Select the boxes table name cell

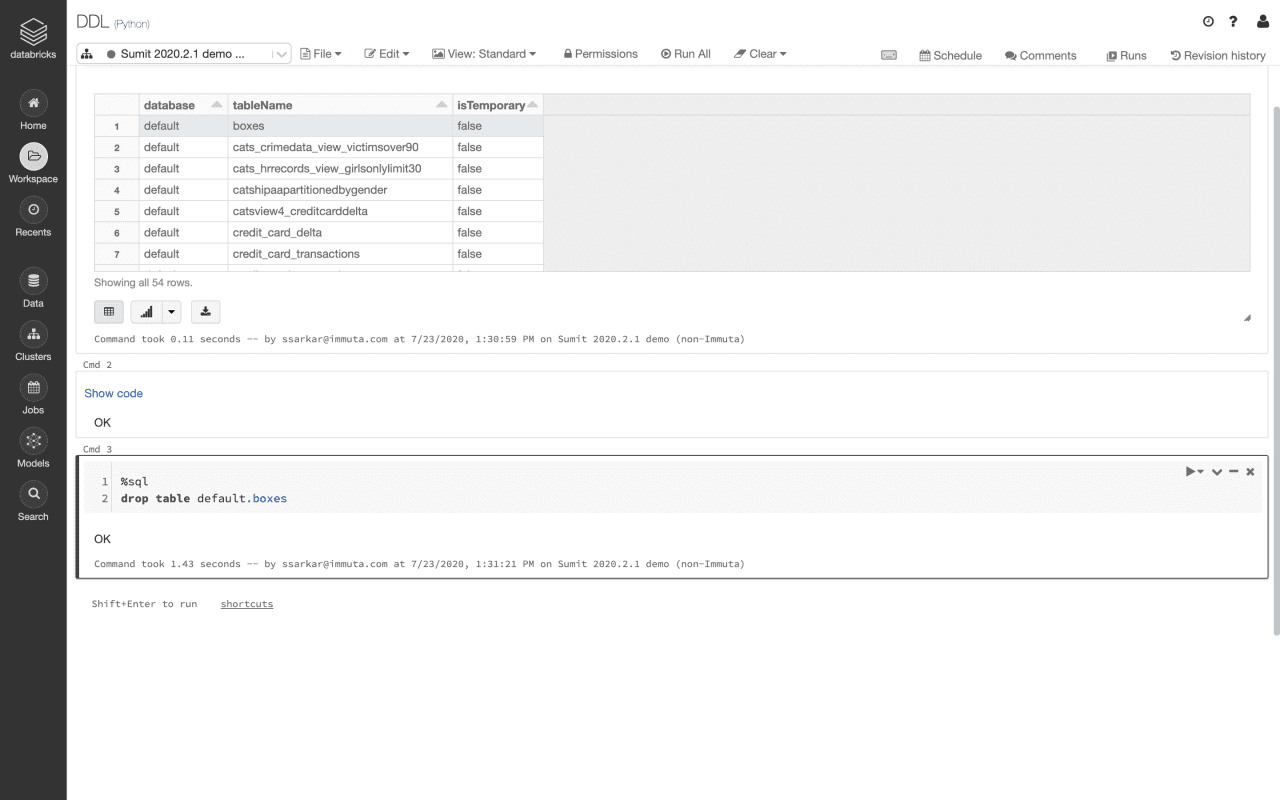pyautogui.click(x=340, y=126)
